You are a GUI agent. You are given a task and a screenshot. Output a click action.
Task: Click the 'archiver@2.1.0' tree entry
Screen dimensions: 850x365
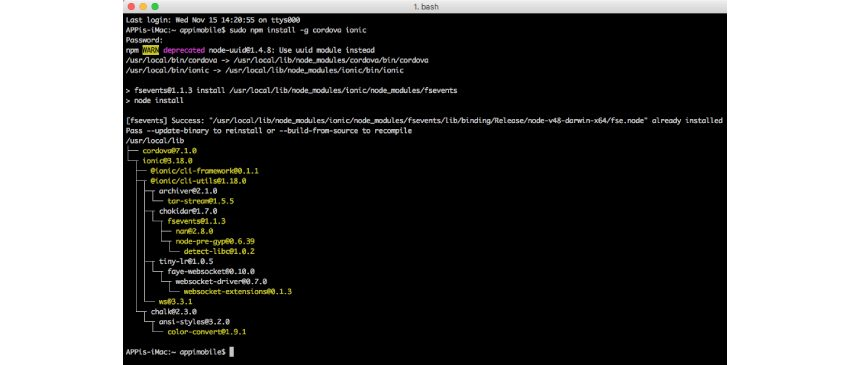[x=188, y=191]
